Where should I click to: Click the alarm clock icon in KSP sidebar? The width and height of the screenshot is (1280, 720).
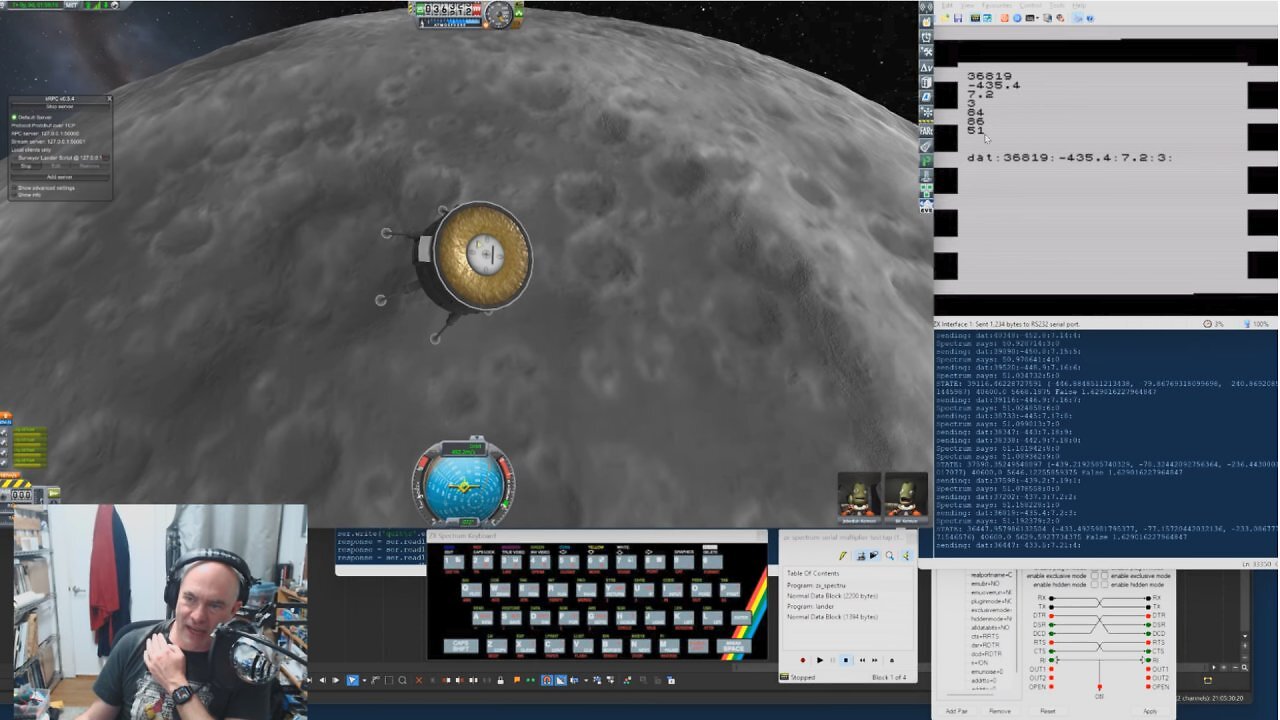tap(927, 37)
